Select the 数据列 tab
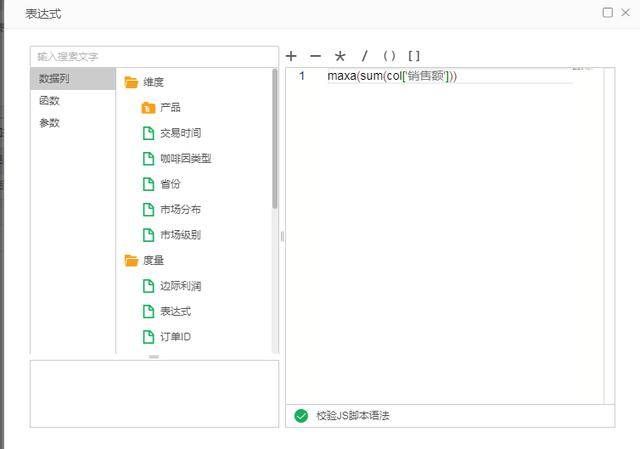The image size is (640, 449). coord(73,78)
